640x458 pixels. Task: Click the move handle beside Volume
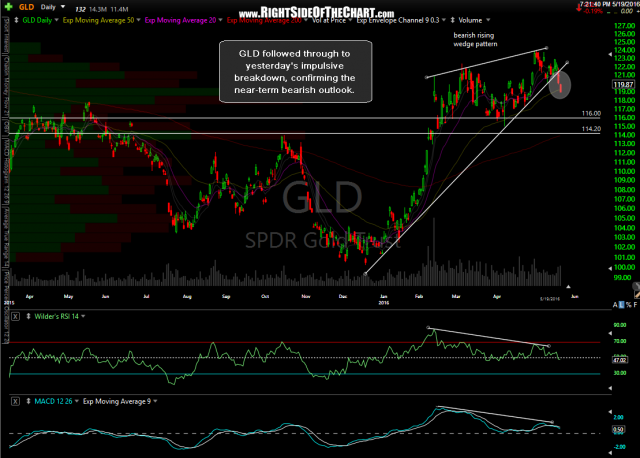coord(452,20)
